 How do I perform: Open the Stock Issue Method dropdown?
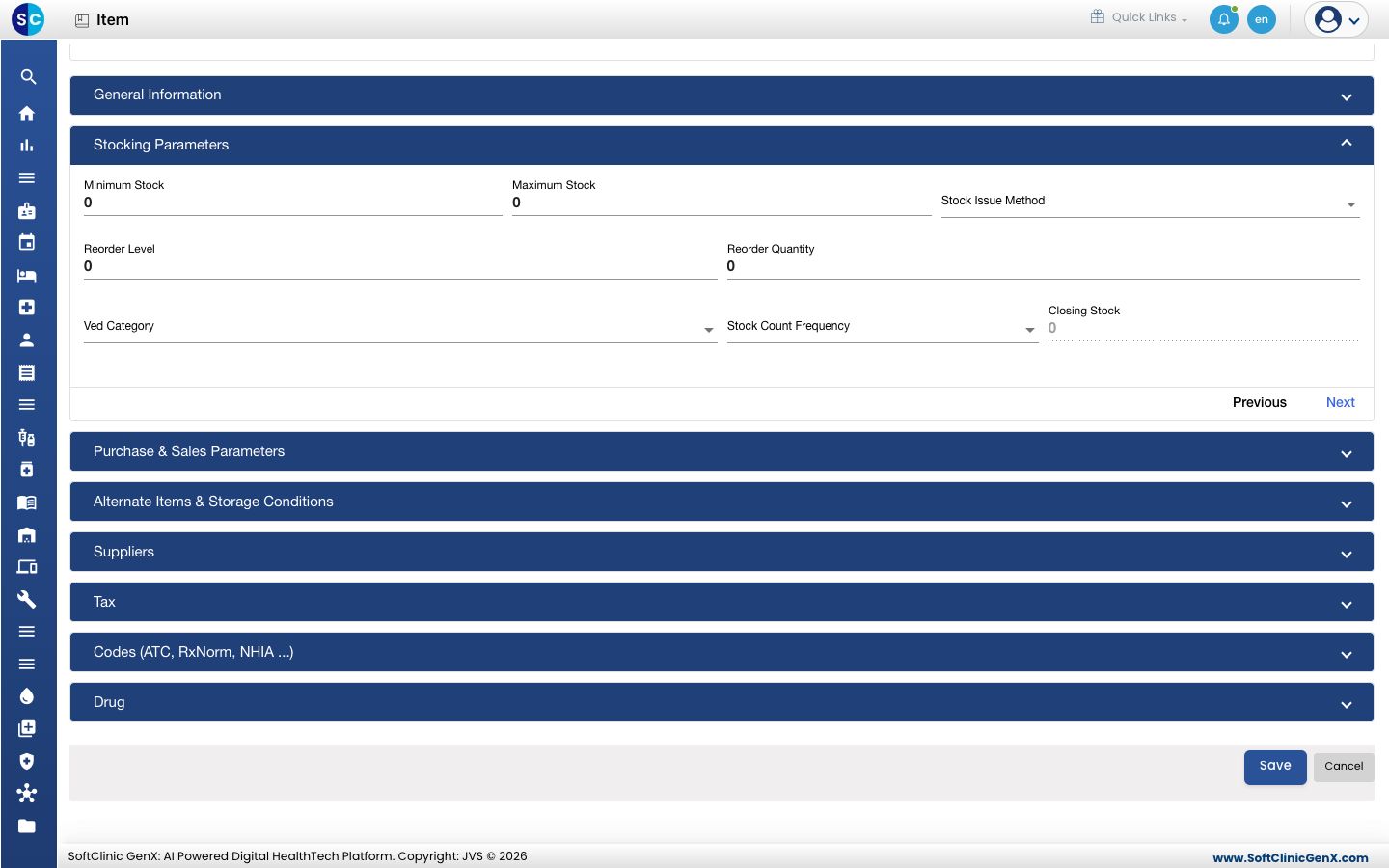pyautogui.click(x=1151, y=202)
